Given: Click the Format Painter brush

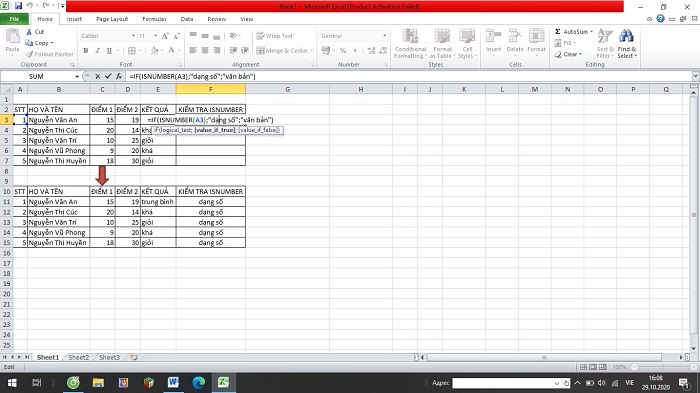Looking at the screenshot, I should (x=29, y=54).
